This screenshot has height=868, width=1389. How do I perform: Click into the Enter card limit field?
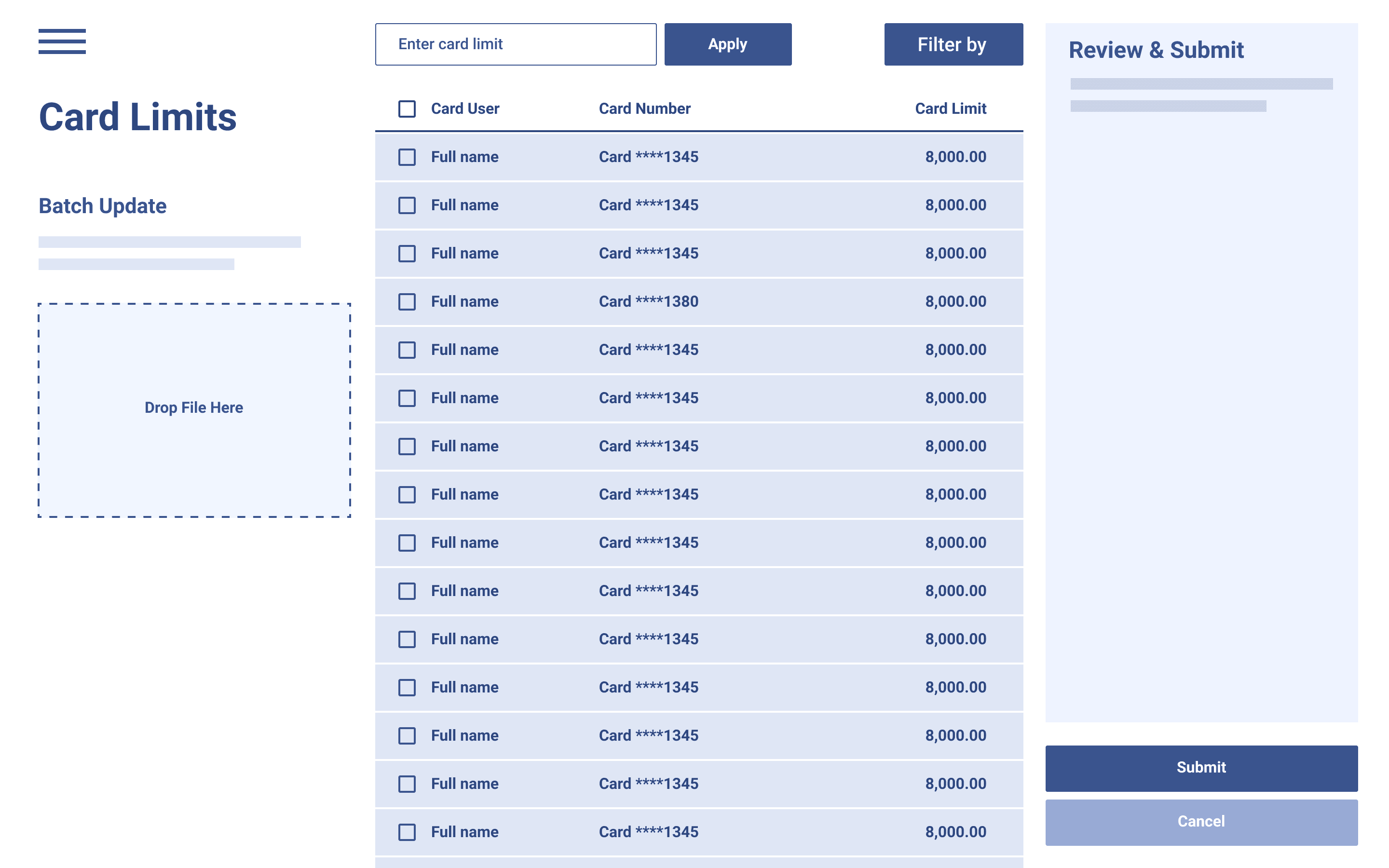[515, 43]
